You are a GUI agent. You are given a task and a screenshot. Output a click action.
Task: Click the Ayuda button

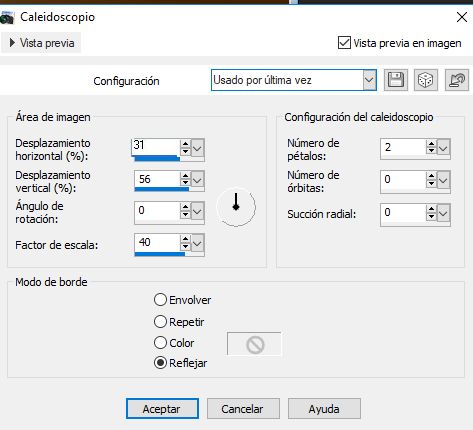tap(324, 409)
